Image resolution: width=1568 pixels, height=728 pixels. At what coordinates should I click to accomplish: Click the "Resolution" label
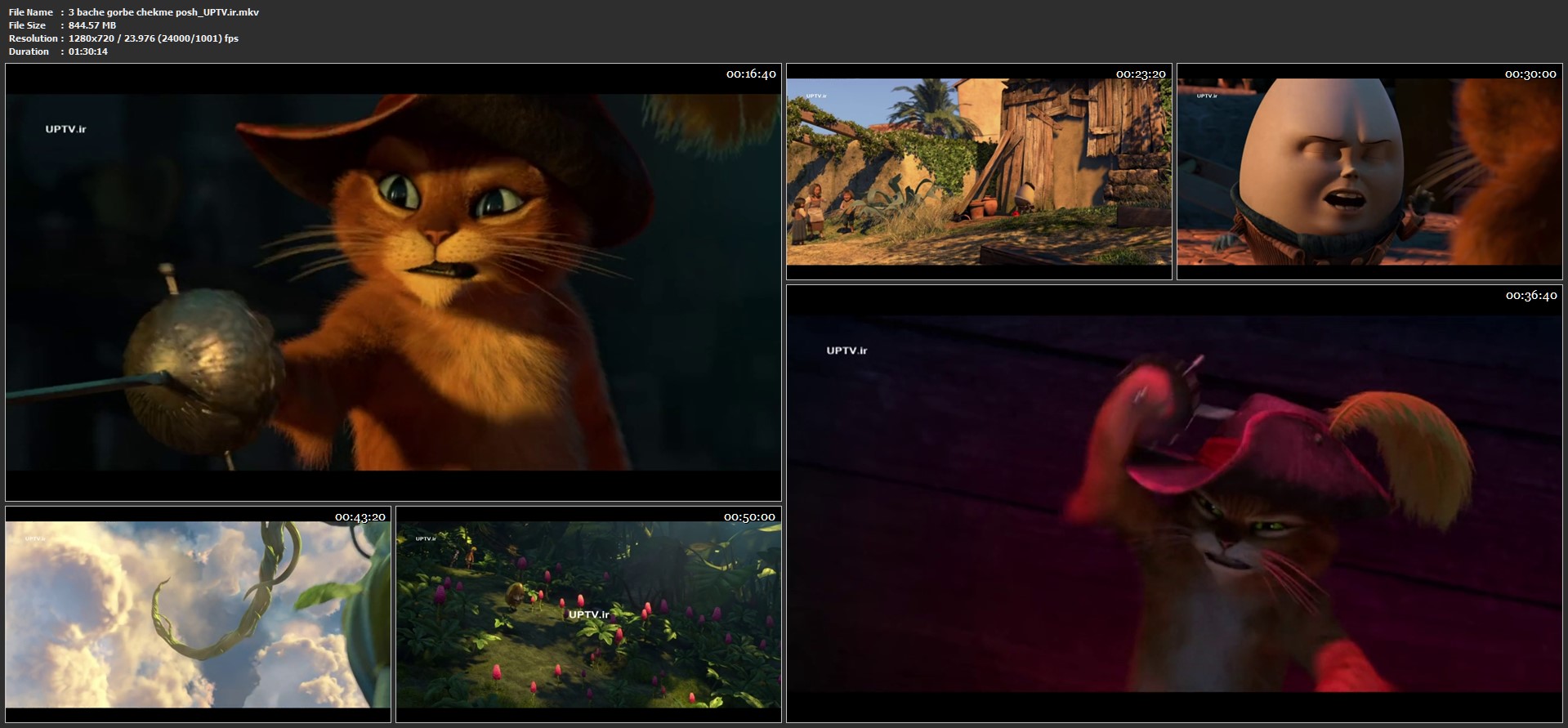[34, 38]
